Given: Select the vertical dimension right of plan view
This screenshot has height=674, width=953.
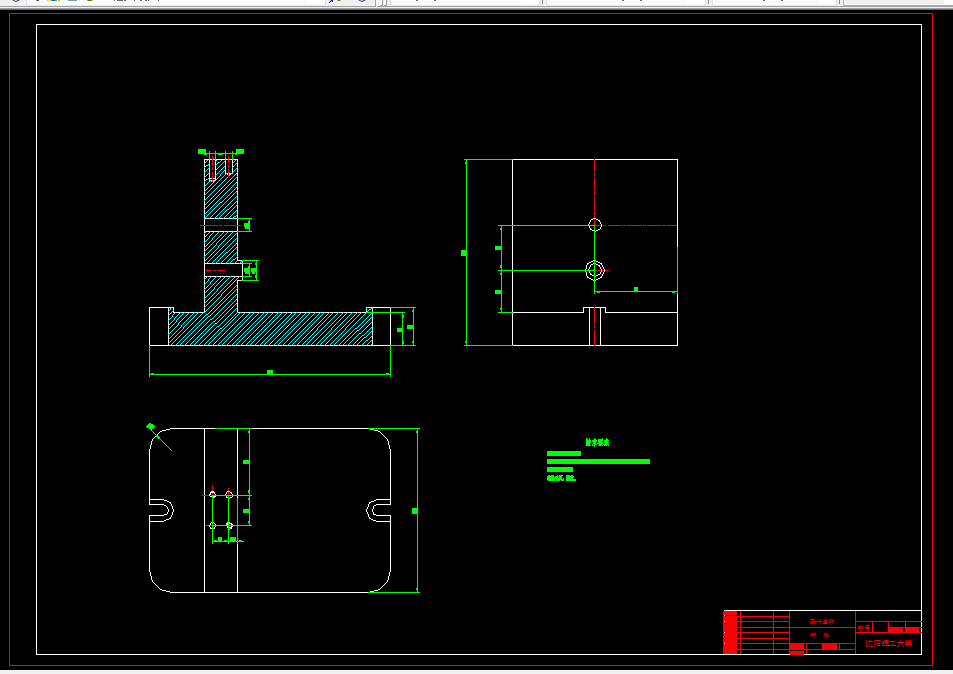Looking at the screenshot, I should tap(417, 511).
